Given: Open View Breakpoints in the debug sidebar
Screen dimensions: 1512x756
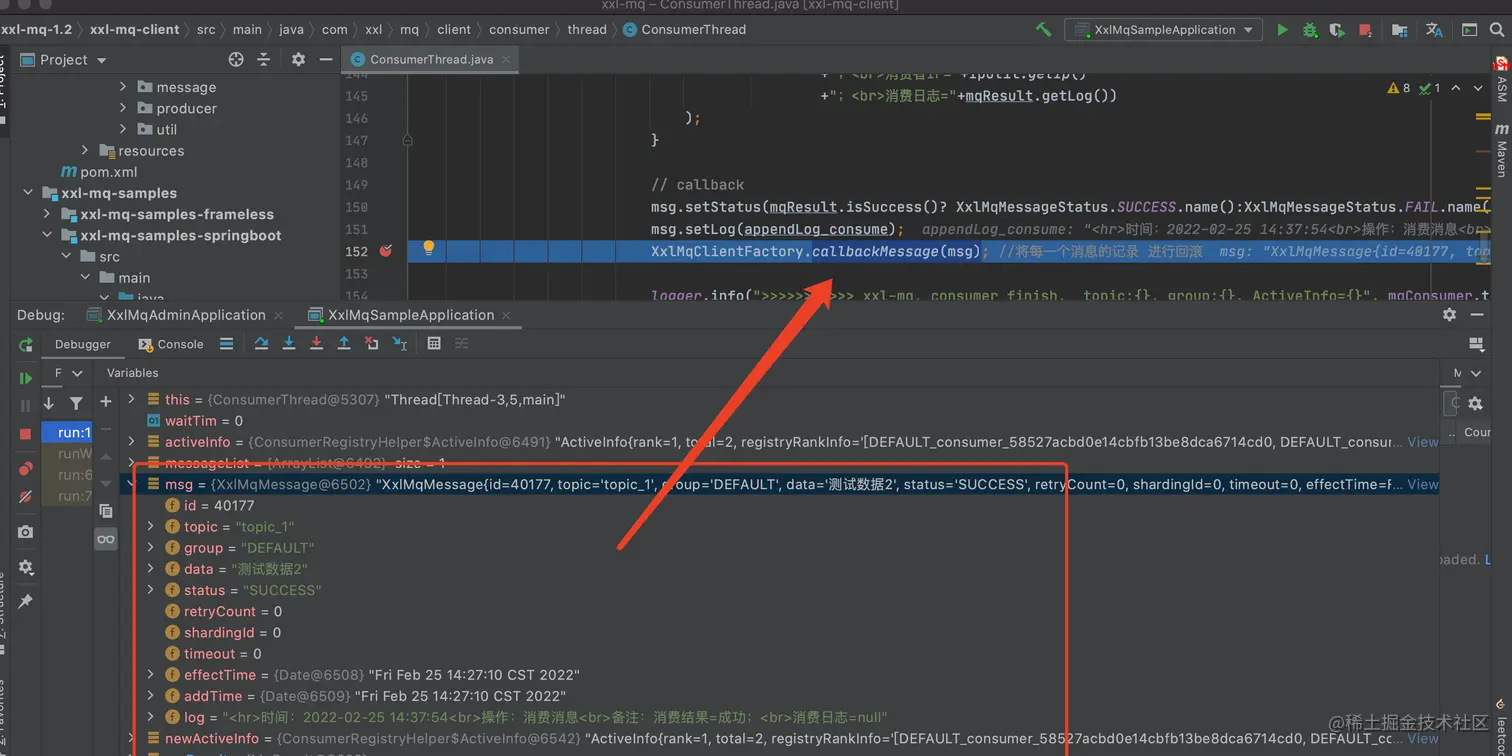Looking at the screenshot, I should [26, 468].
